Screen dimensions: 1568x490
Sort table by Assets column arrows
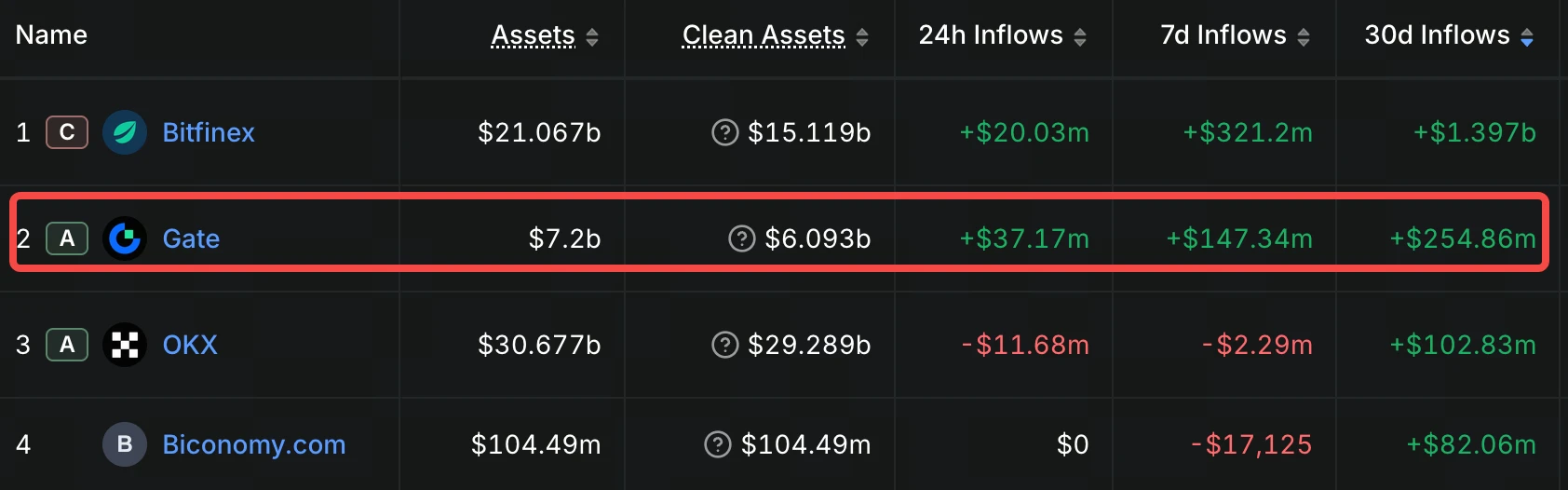pos(592,37)
